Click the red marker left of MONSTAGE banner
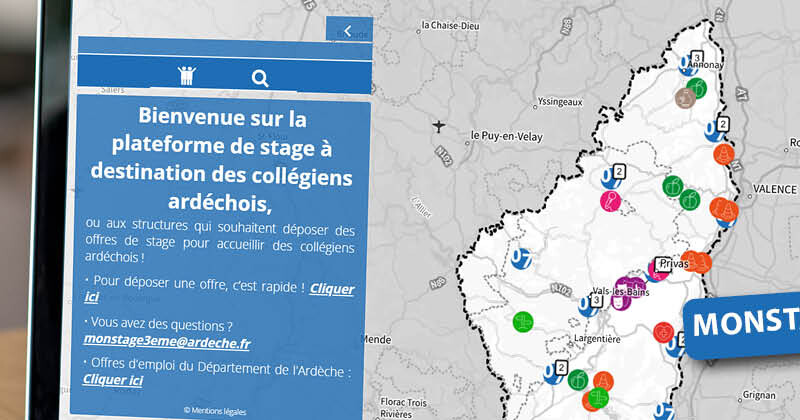Image resolution: width=800 pixels, height=420 pixels. click(662, 331)
